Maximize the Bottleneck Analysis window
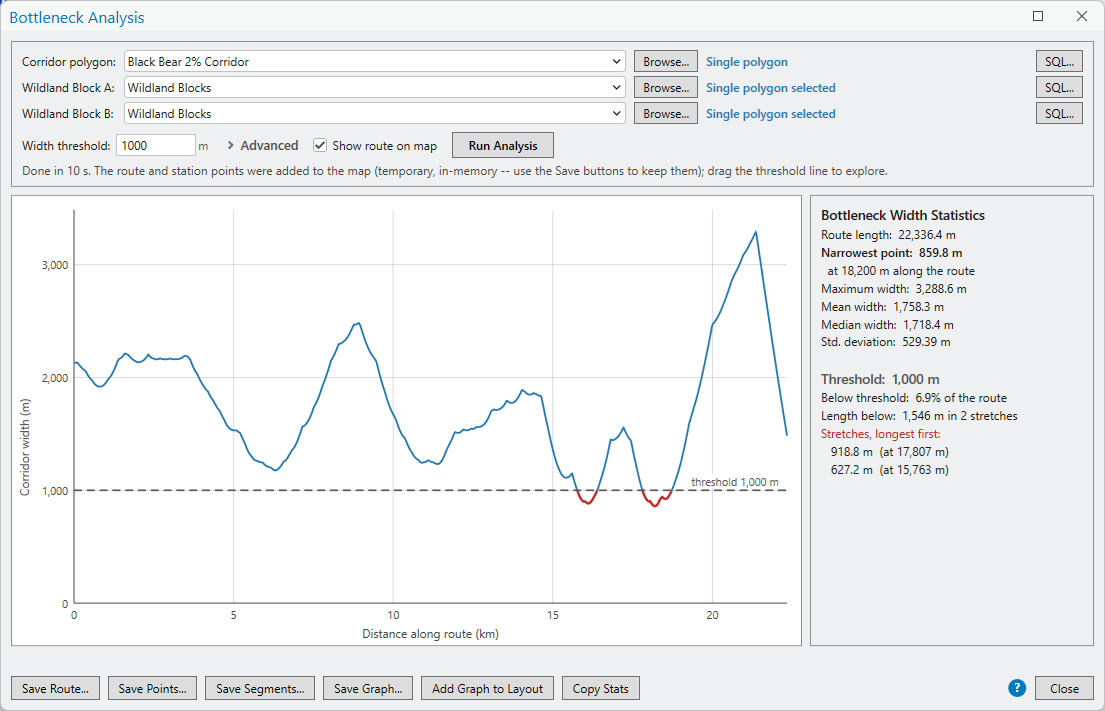Viewport: 1105px width, 711px height. click(1038, 16)
